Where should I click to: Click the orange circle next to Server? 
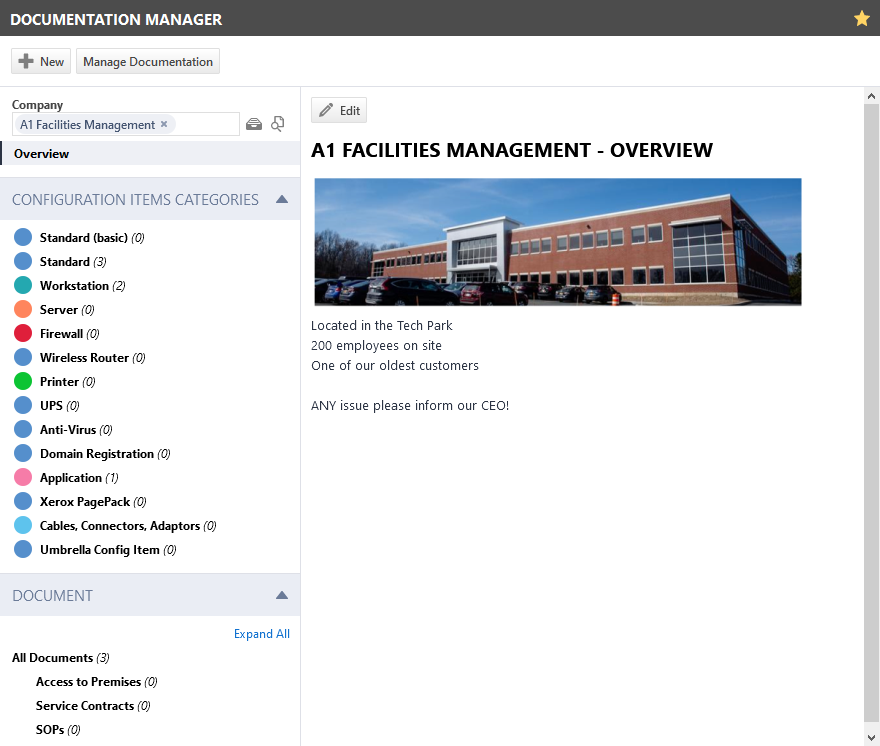pos(23,309)
